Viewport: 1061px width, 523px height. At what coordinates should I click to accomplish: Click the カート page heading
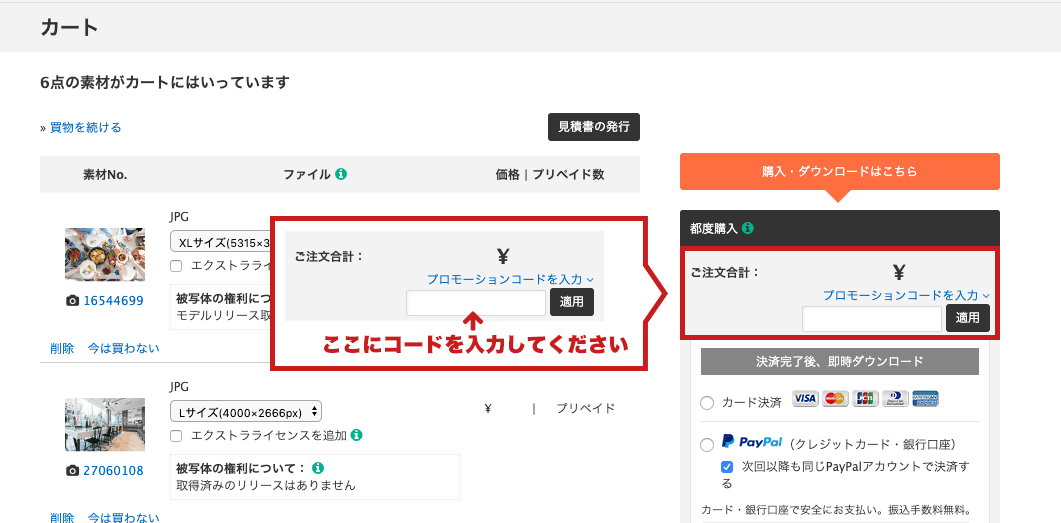click(69, 28)
